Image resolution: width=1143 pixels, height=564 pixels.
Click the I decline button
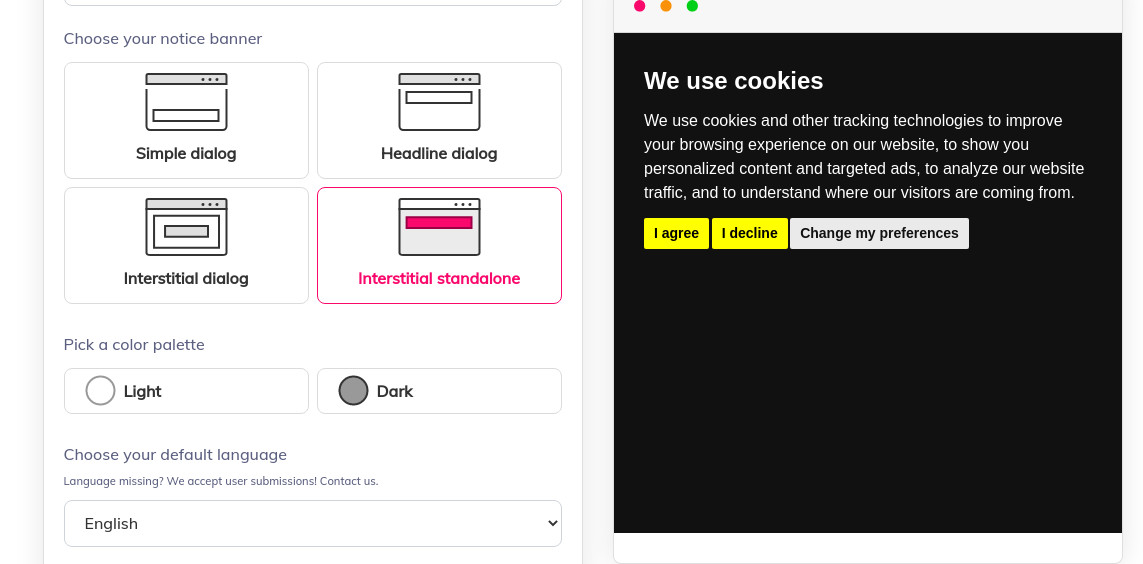749,233
